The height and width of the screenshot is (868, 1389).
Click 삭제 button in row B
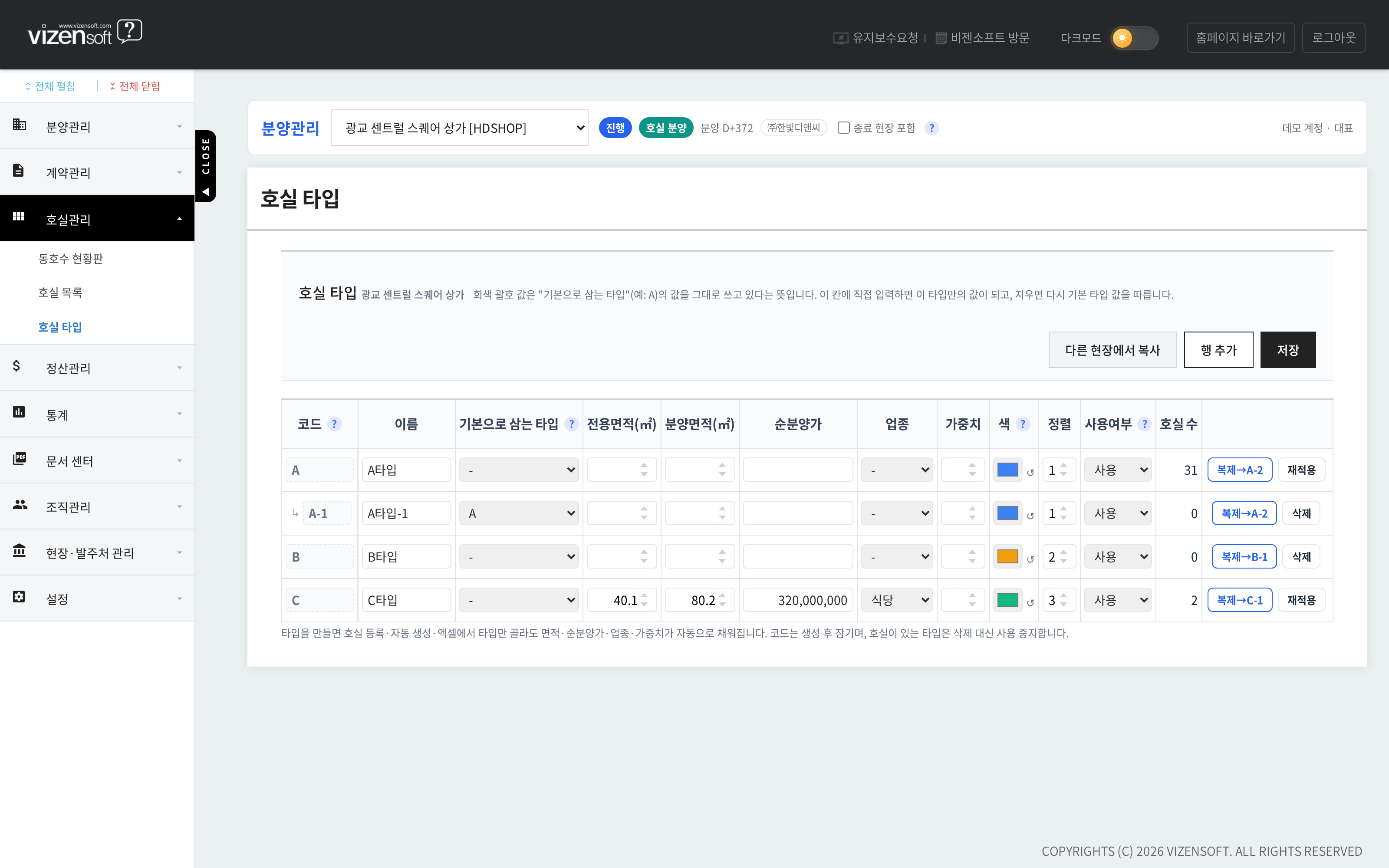(1300, 556)
